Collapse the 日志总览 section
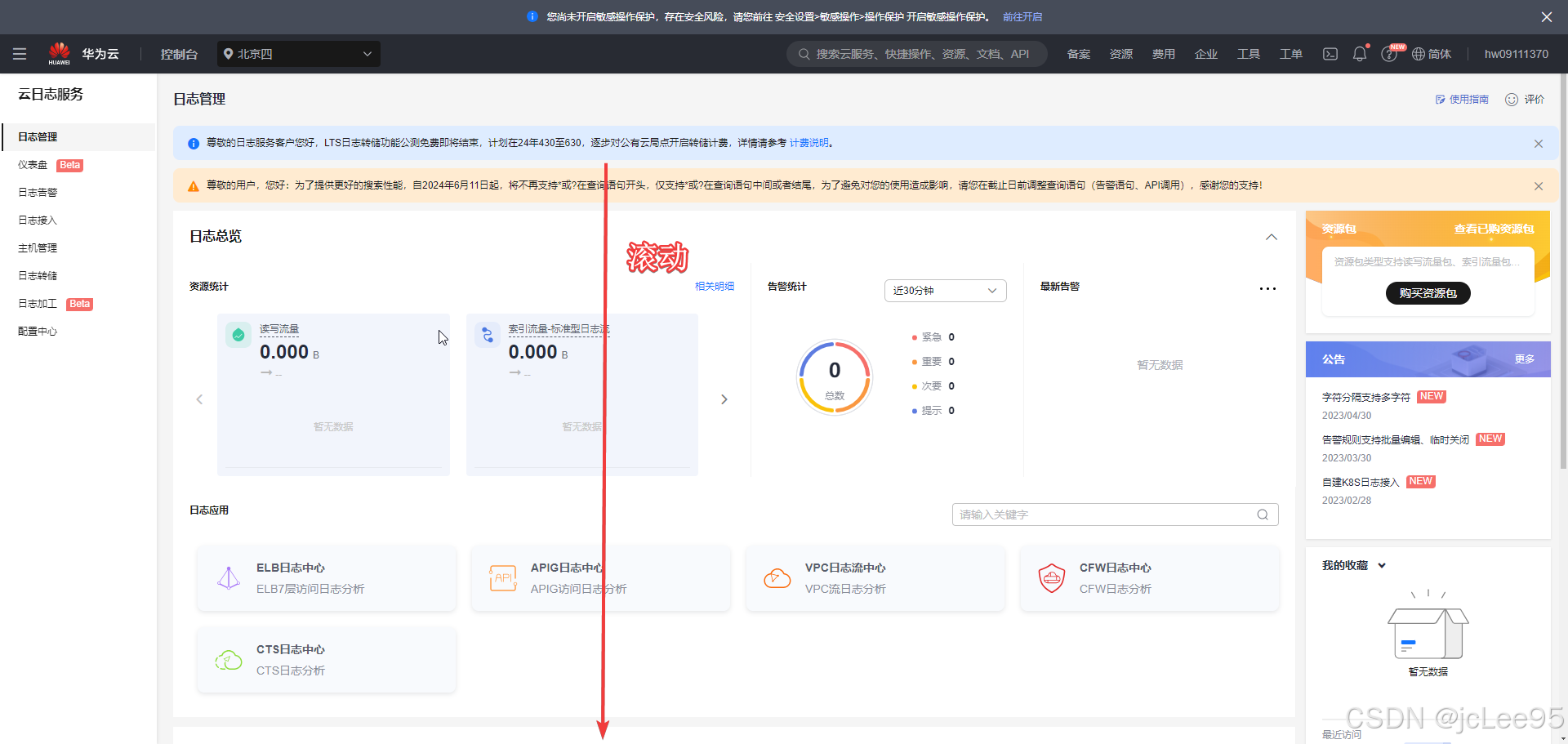This screenshot has height=744, width=1568. 1272,237
